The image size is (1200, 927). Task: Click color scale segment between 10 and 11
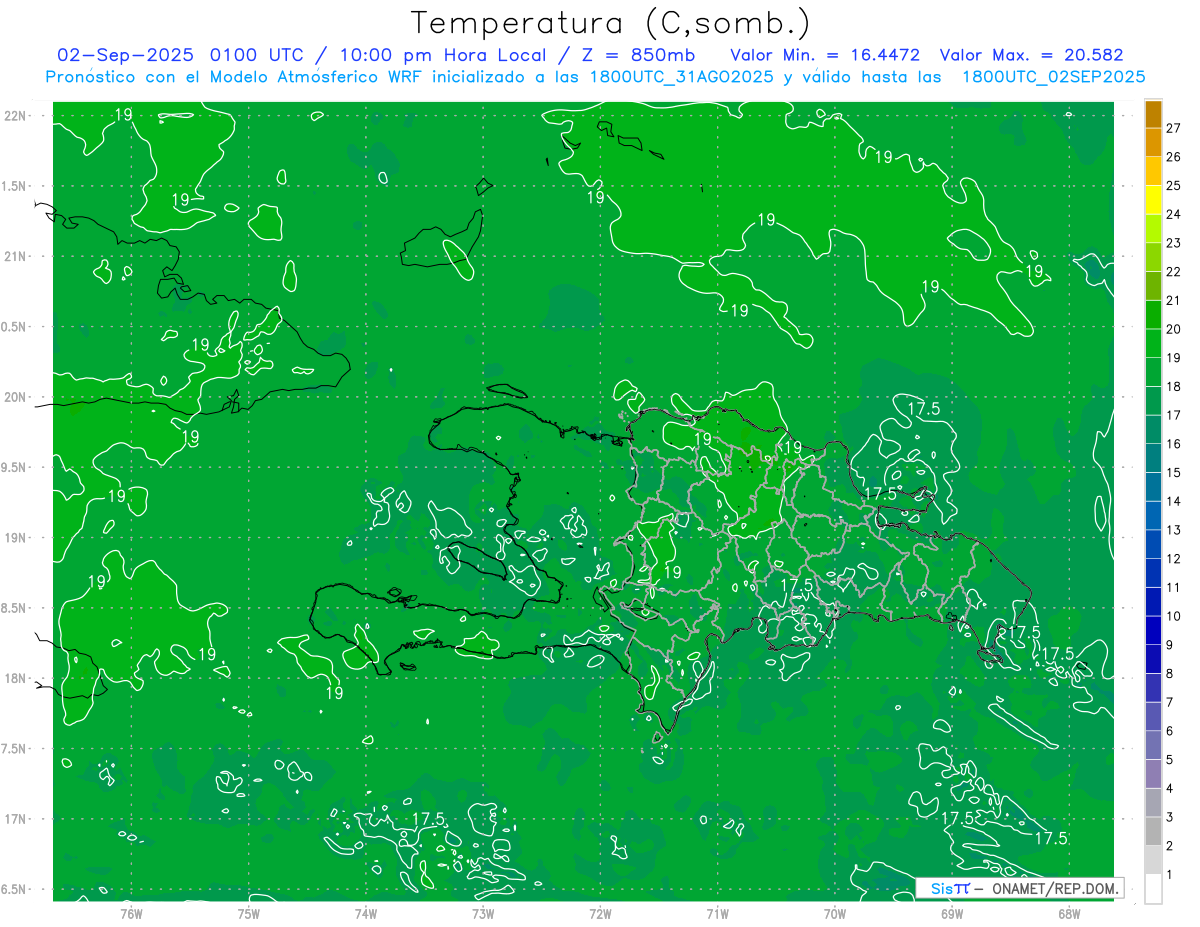click(1154, 602)
